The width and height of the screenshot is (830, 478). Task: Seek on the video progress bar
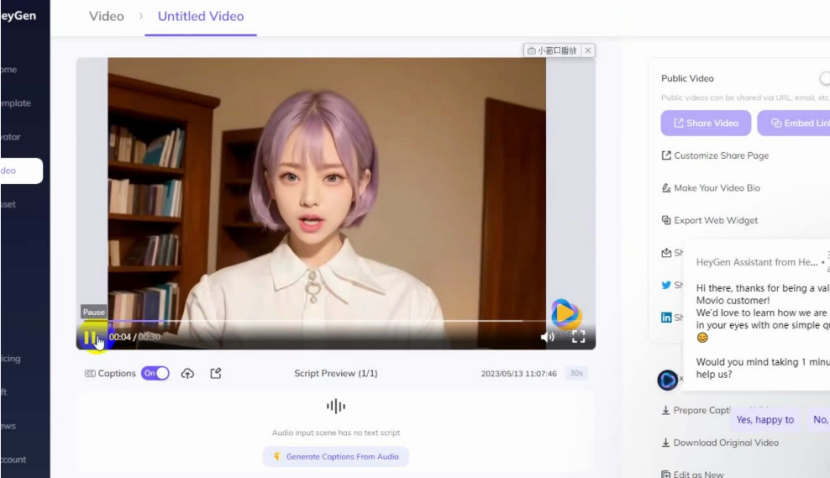coord(300,322)
